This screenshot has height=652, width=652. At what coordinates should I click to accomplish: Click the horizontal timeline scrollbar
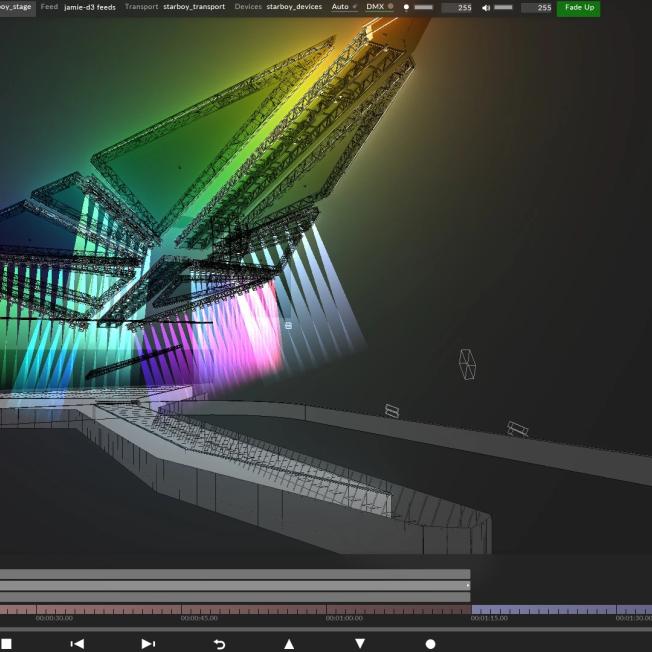326,630
